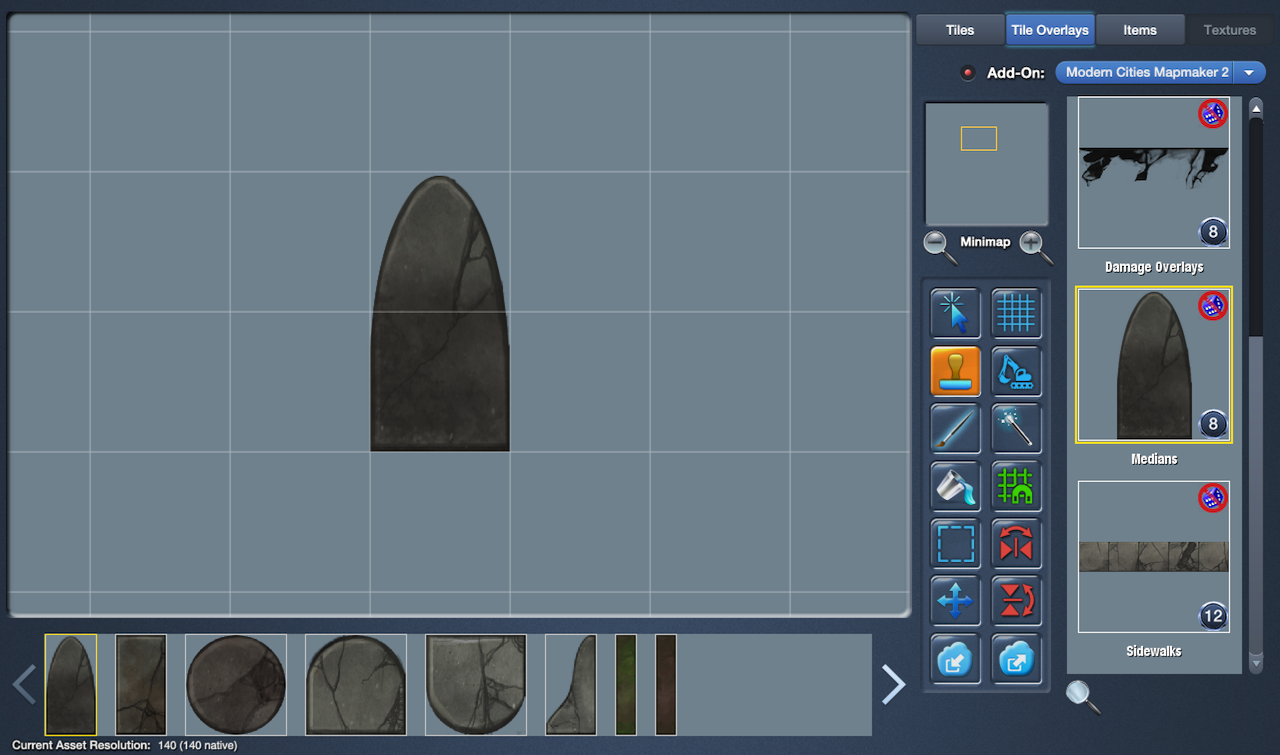Toggle dice icon on Medians category
Viewport: 1280px width, 755px height.
[1213, 306]
